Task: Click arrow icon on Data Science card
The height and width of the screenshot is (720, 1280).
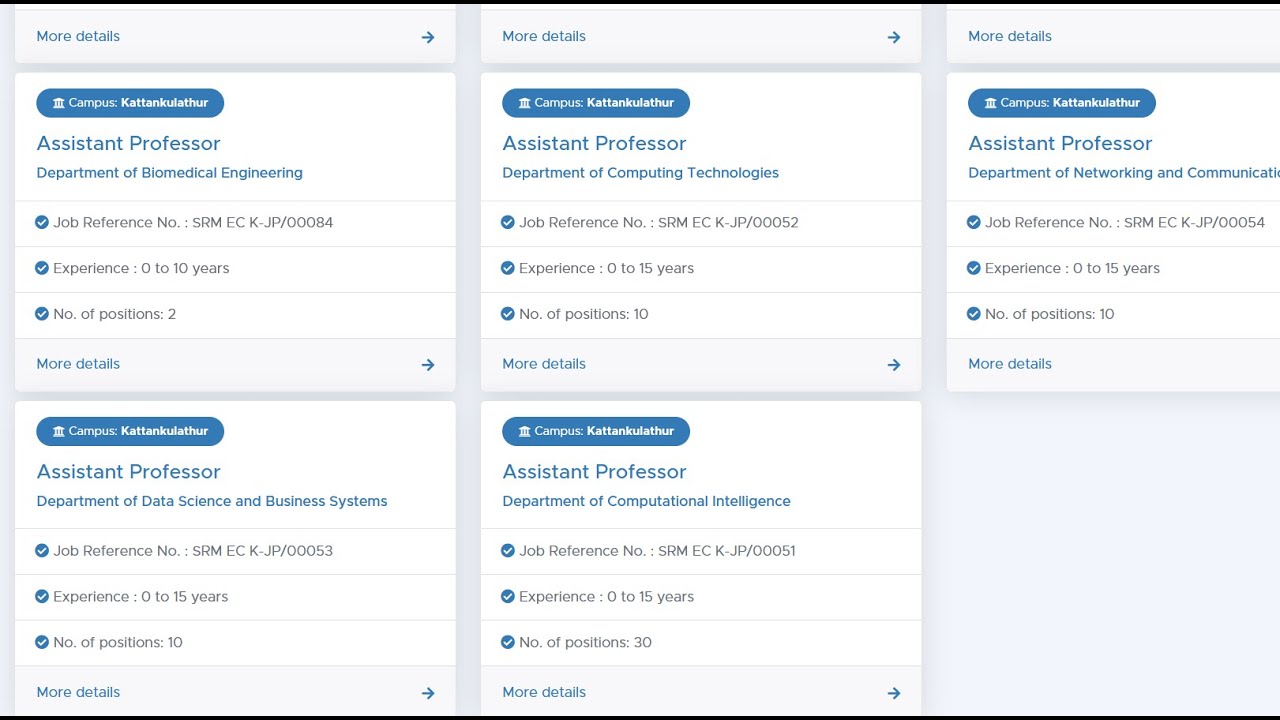Action: tap(428, 693)
